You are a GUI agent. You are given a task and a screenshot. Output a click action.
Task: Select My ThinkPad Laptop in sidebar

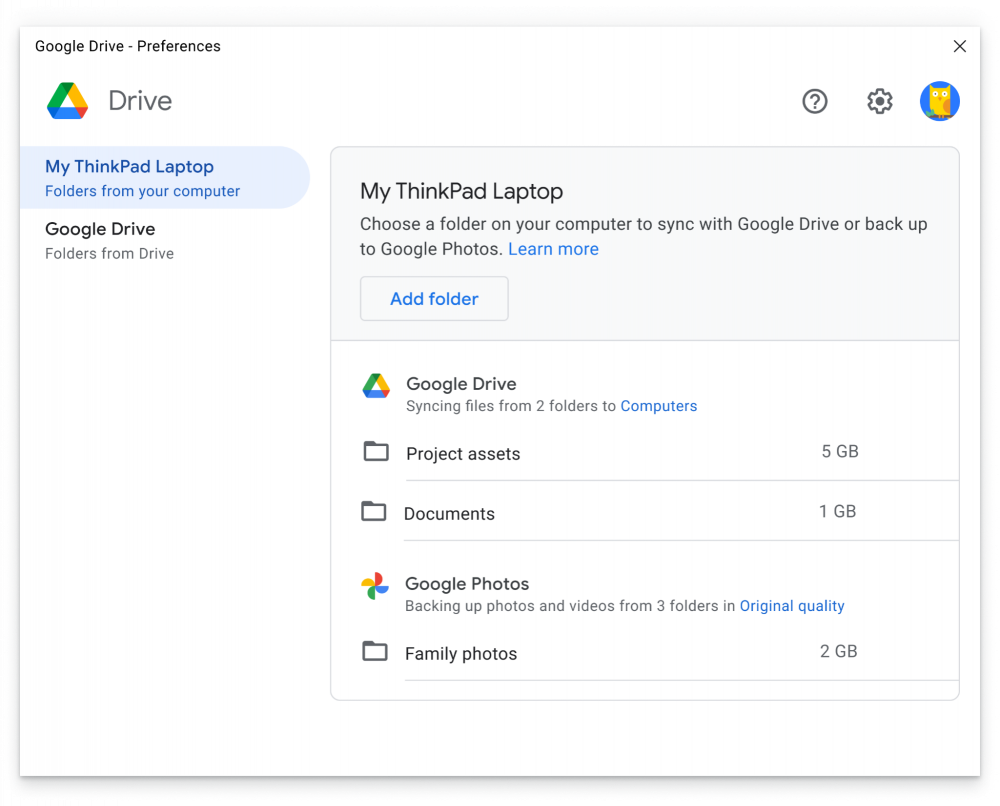165,177
